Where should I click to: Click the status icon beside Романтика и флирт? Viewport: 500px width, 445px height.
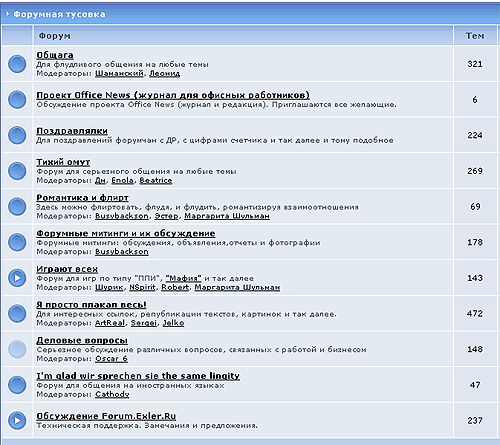[17, 206]
